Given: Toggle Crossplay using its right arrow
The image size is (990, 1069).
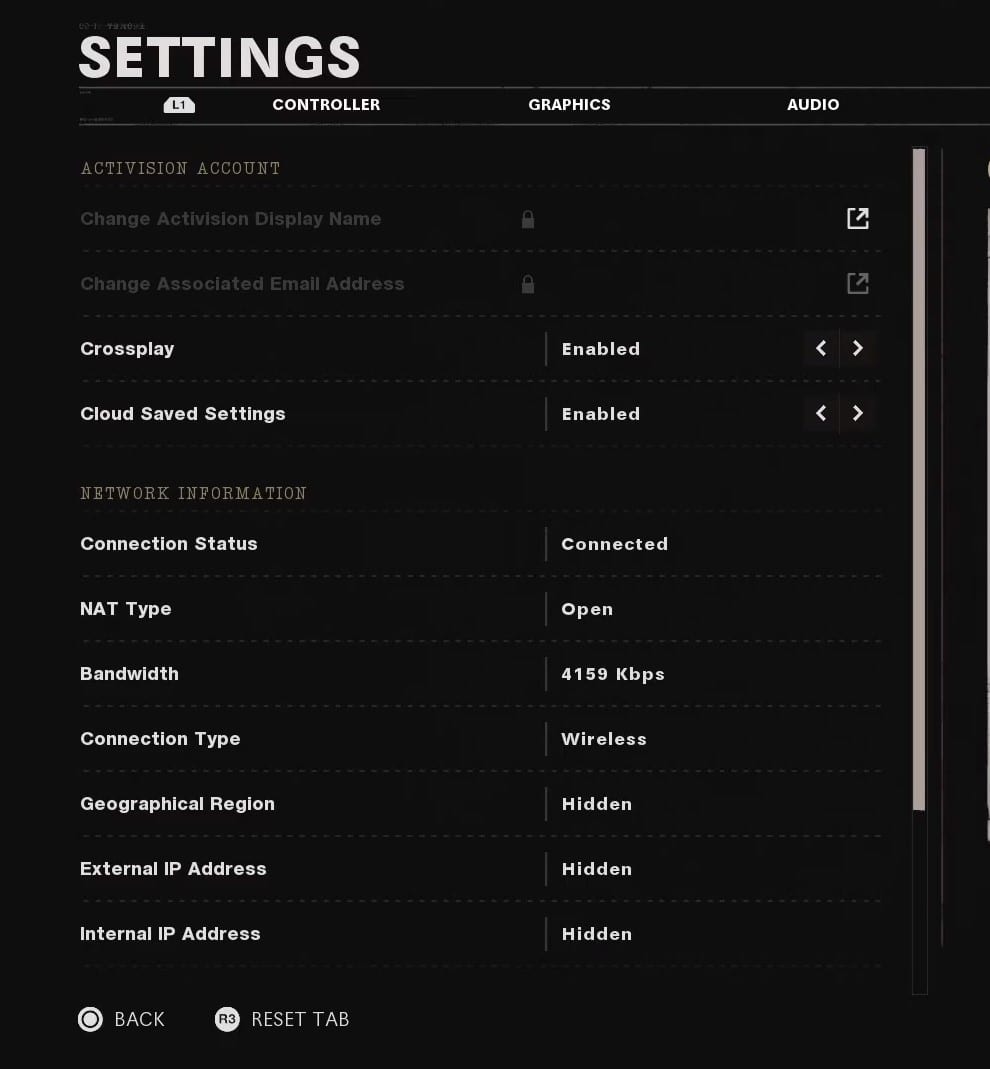Looking at the screenshot, I should point(858,349).
